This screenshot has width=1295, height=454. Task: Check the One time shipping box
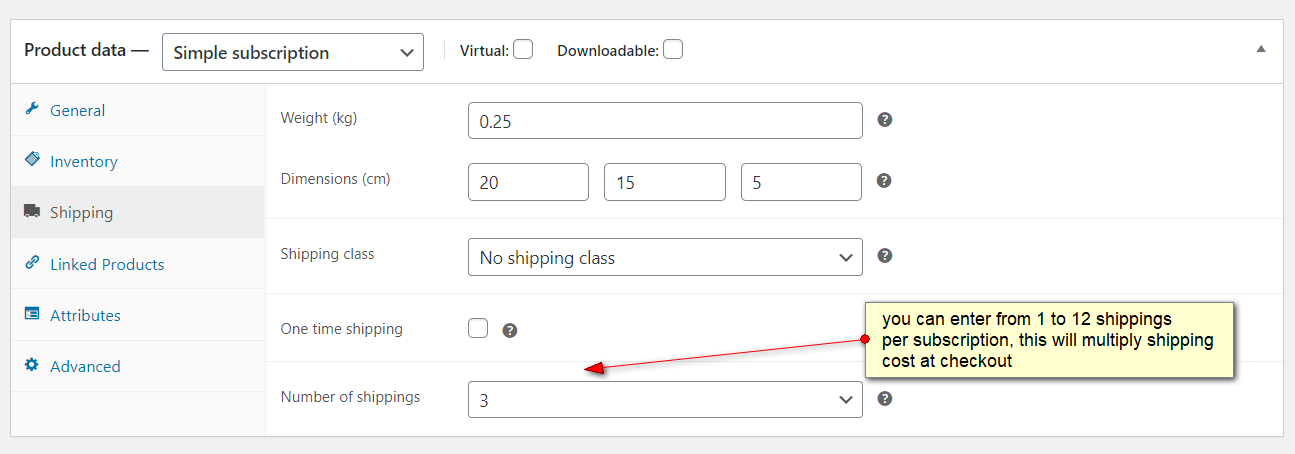(x=478, y=328)
